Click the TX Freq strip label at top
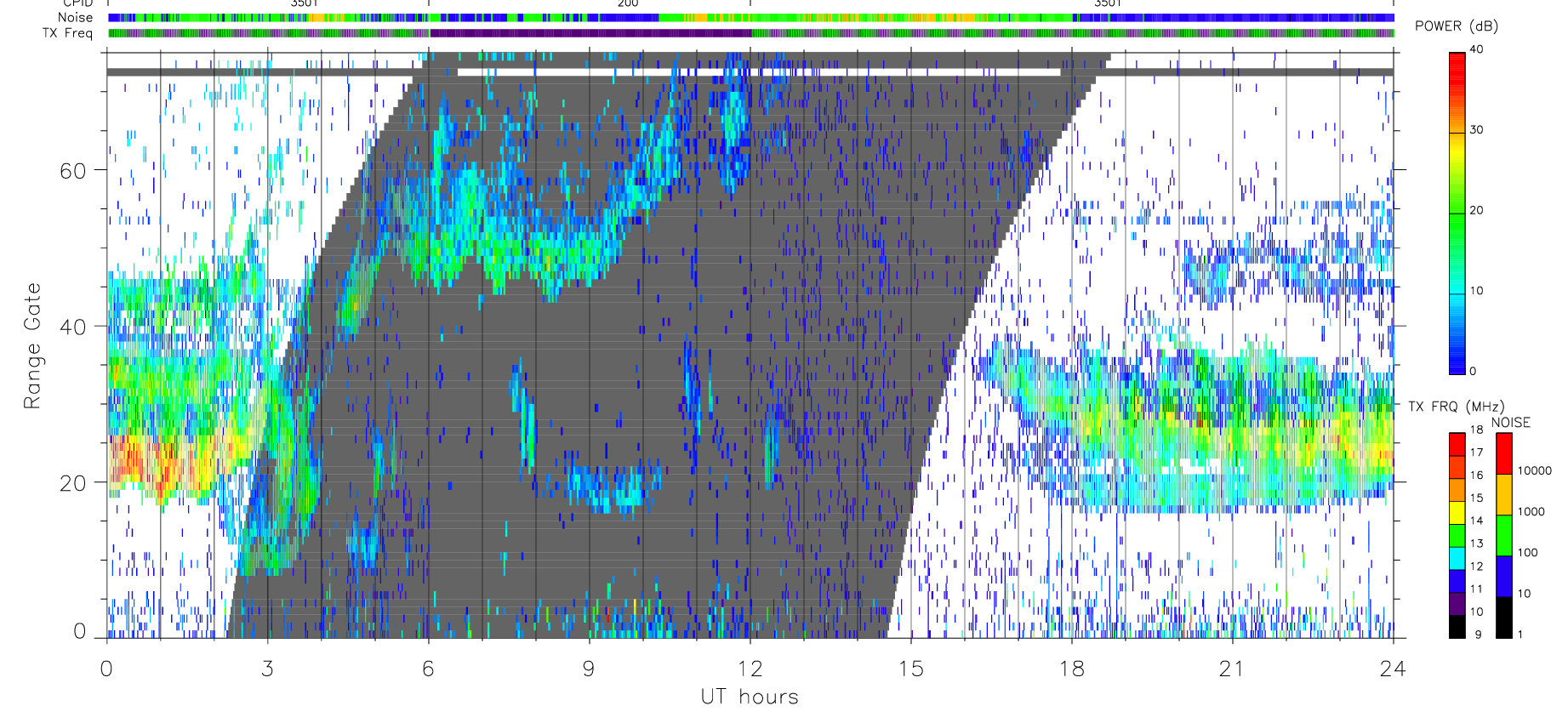Image resolution: width=1568 pixels, height=723 pixels. (67, 33)
